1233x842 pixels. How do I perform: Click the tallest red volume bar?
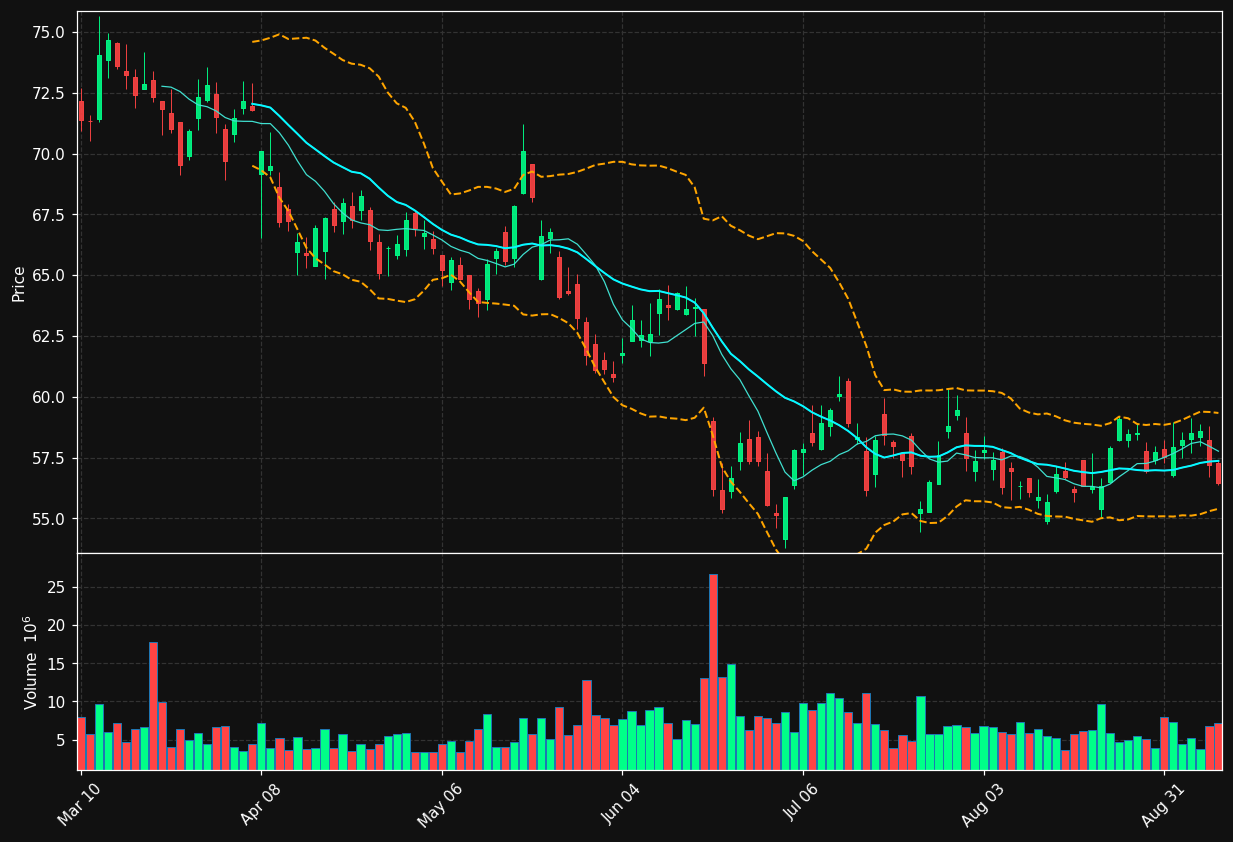713,672
